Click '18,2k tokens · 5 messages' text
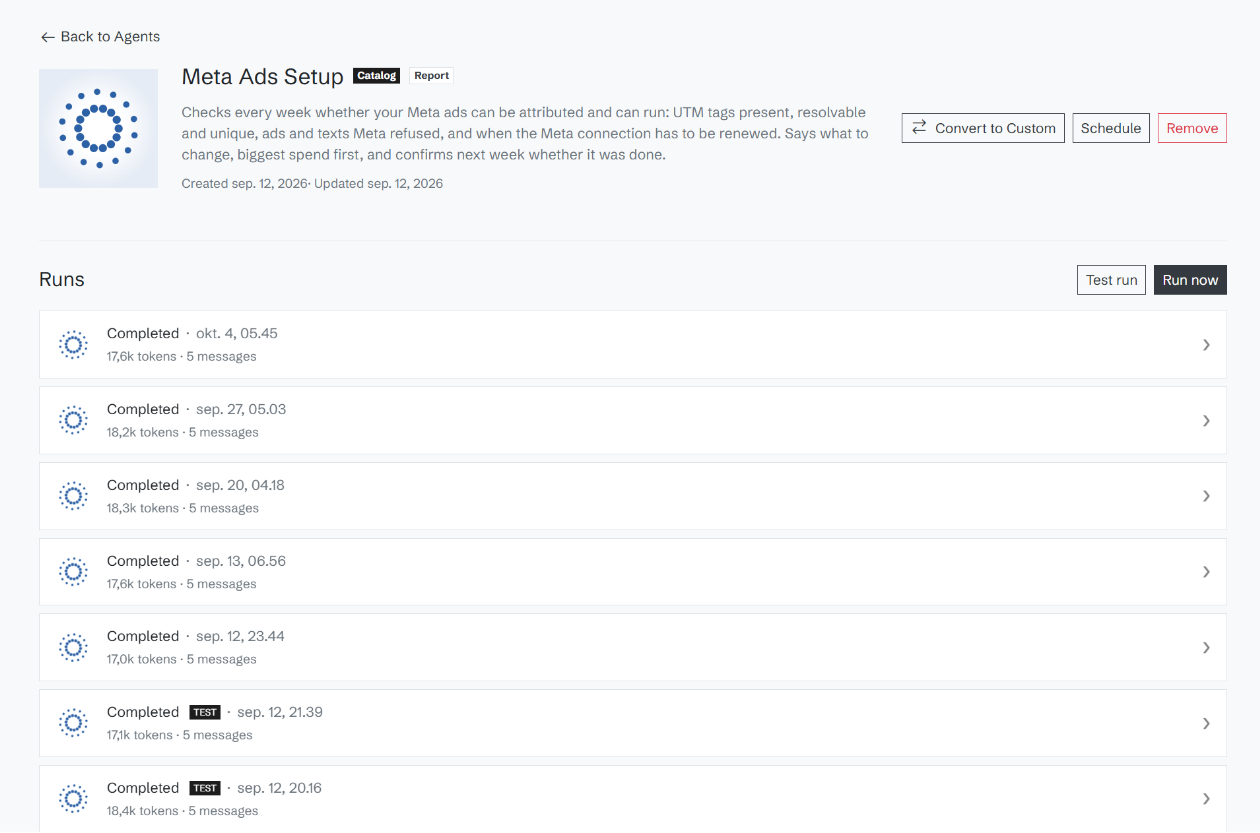The image size is (1260, 833). [x=183, y=433]
